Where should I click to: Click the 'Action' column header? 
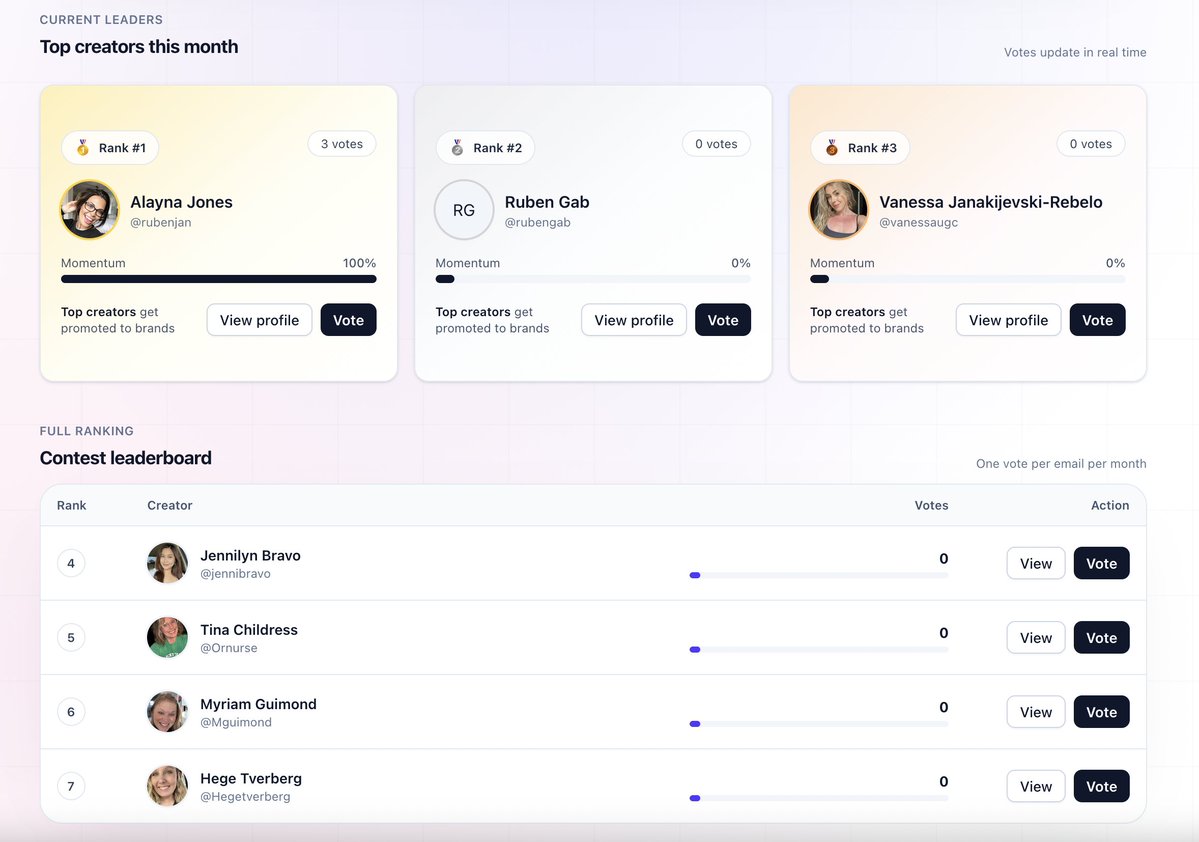coord(1110,506)
